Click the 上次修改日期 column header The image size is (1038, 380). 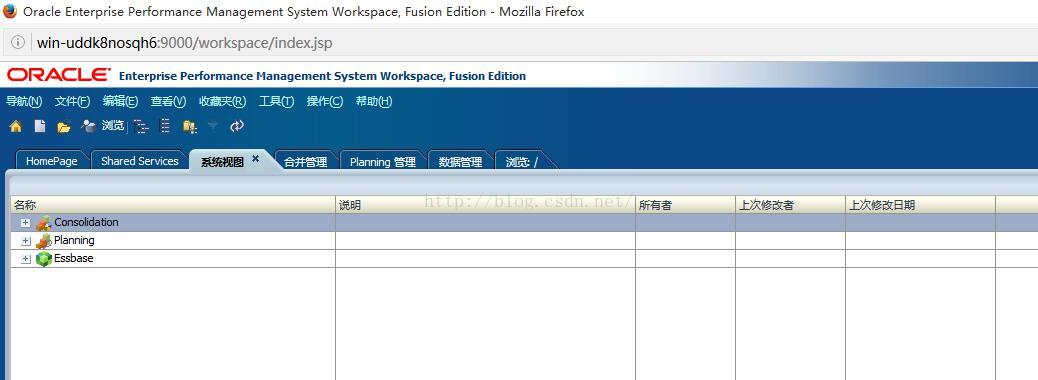tap(920, 205)
